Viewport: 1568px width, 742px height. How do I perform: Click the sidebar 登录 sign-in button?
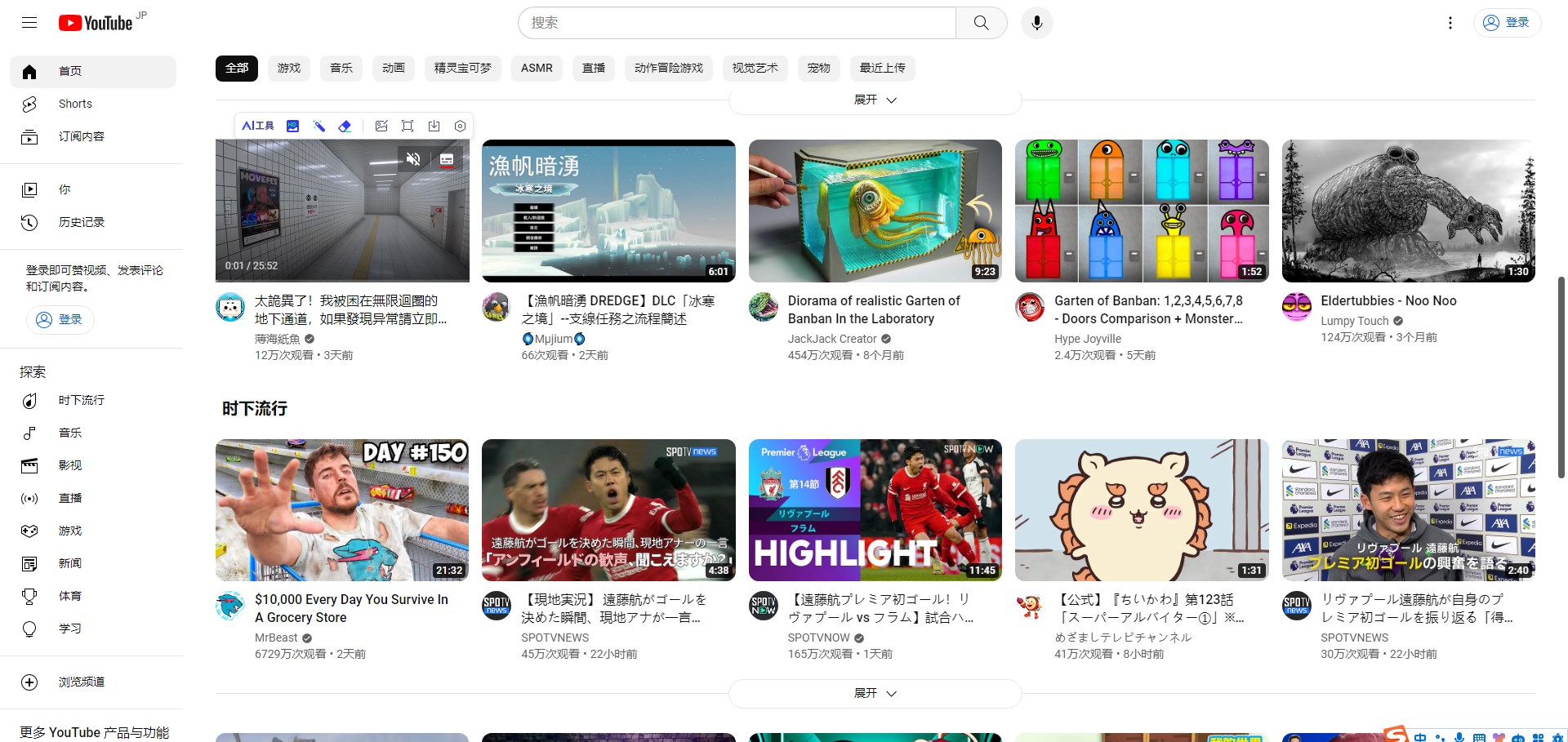click(60, 319)
